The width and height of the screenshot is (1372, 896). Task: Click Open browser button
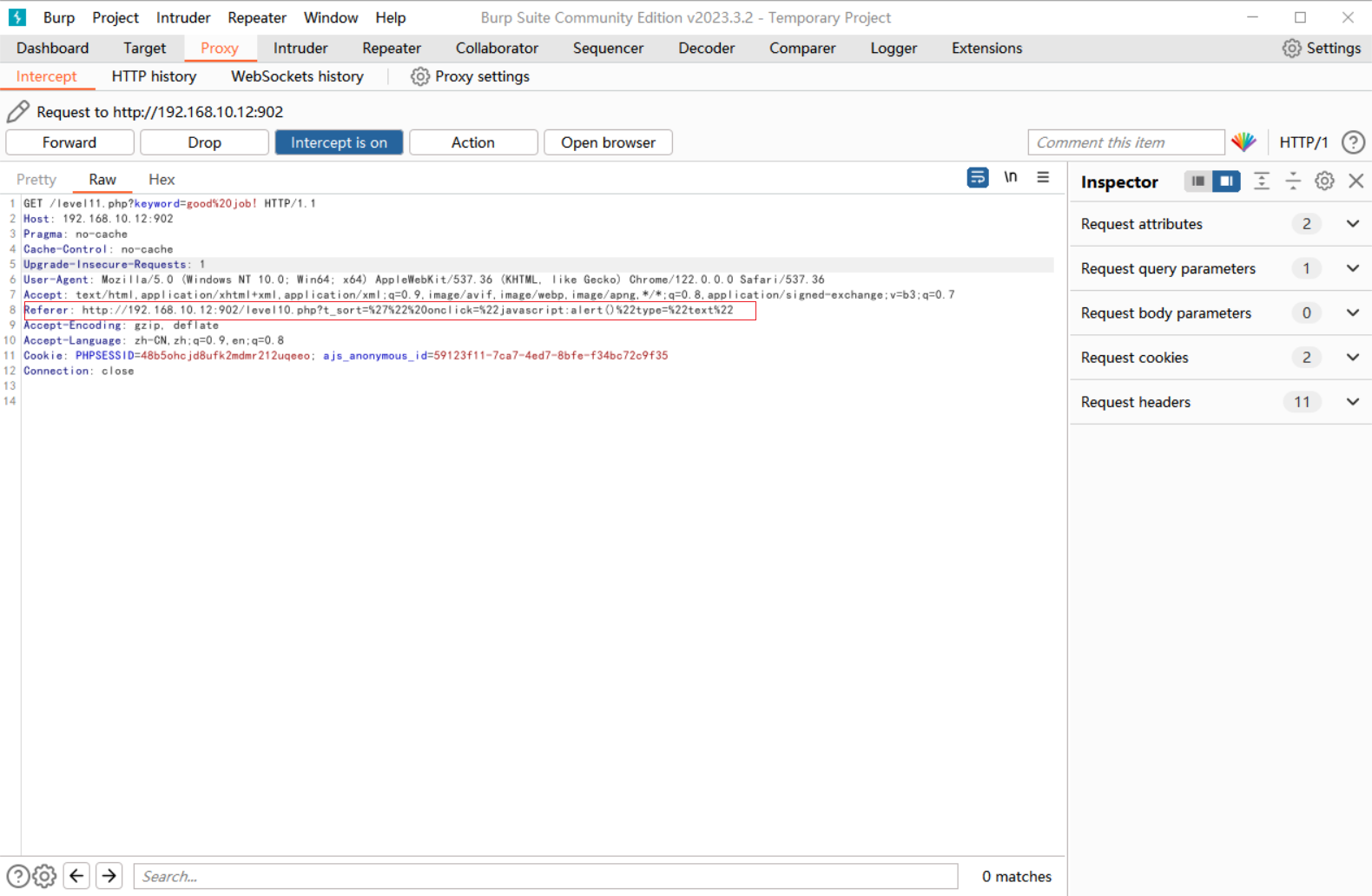pos(608,142)
